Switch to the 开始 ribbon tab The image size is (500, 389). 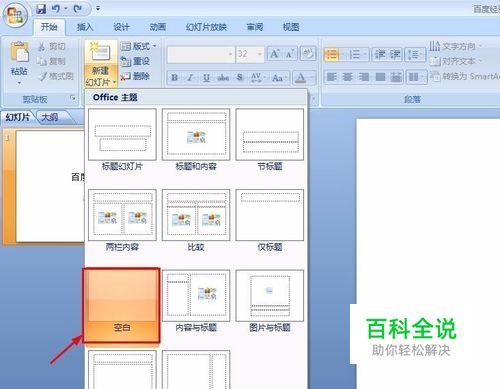pyautogui.click(x=49, y=27)
